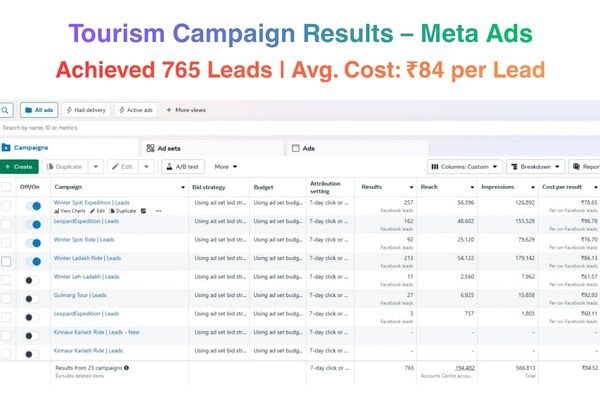The height and width of the screenshot is (400, 600).
Task: Open the Reach column header dropdown arrow
Action: pos(472,187)
